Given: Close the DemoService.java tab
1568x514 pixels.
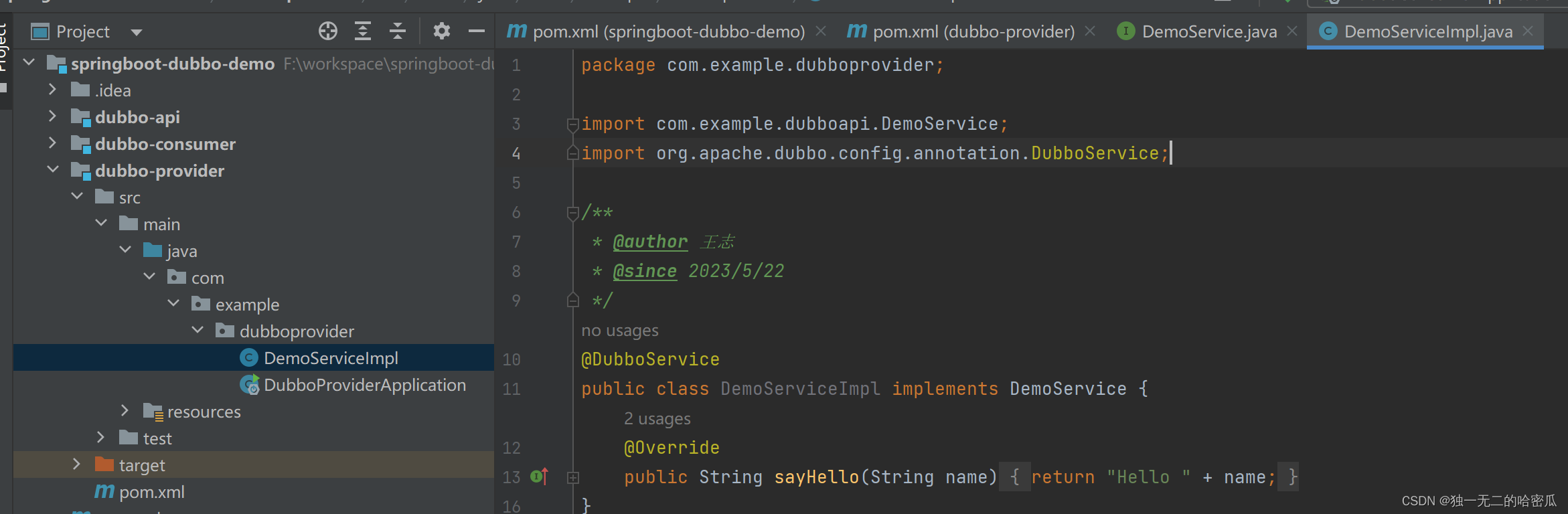Looking at the screenshot, I should [1292, 31].
